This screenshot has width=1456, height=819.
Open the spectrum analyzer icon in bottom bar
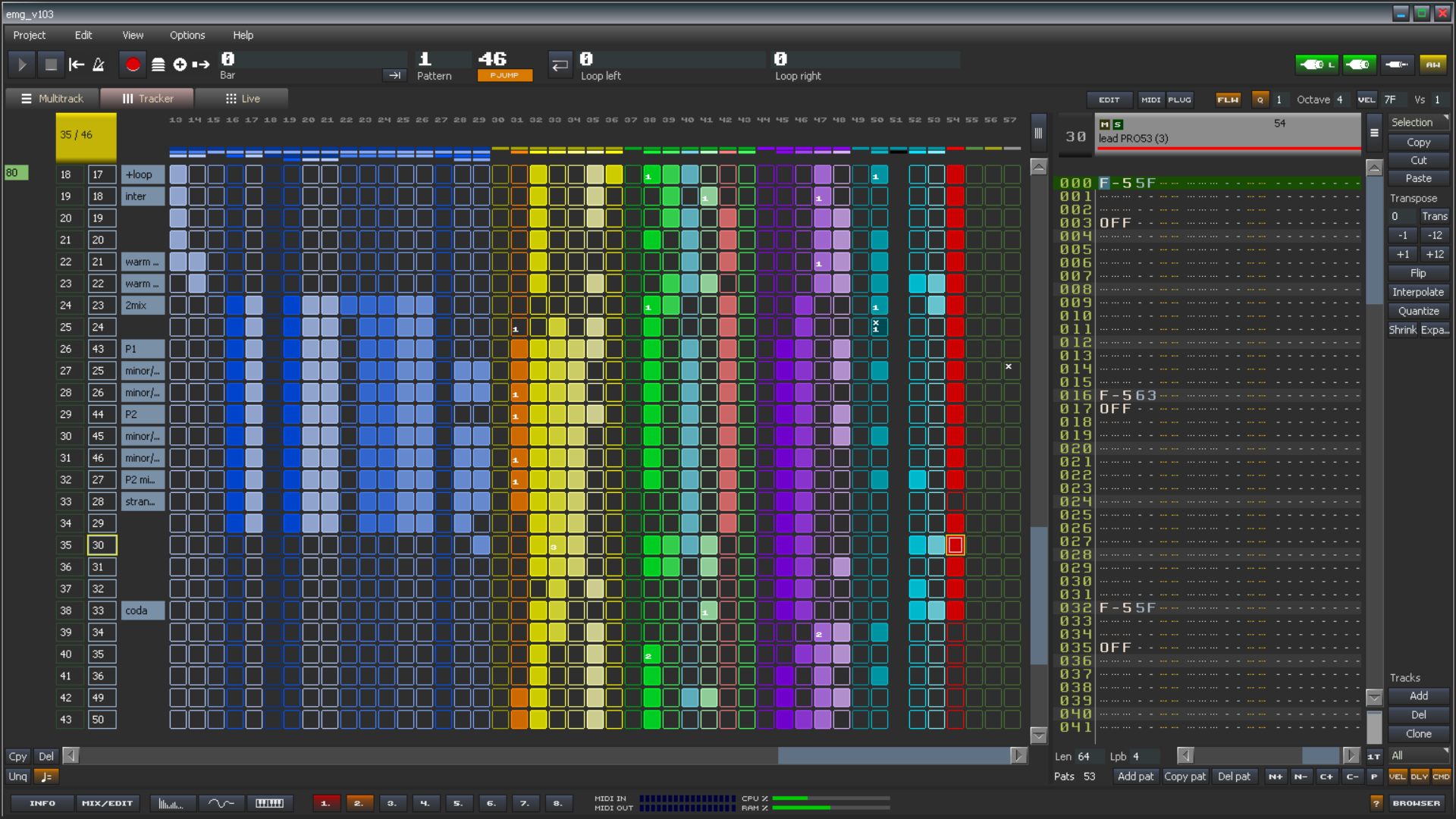pos(172,803)
